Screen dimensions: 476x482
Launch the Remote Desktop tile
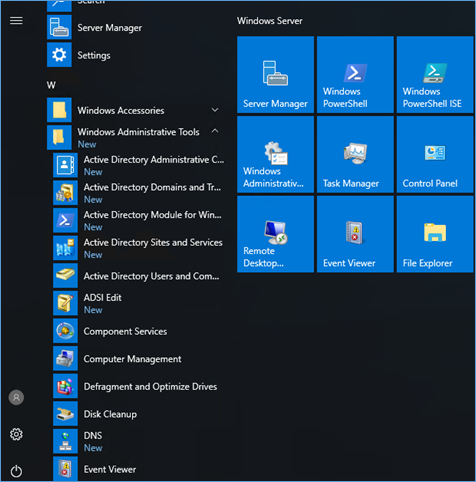click(275, 234)
